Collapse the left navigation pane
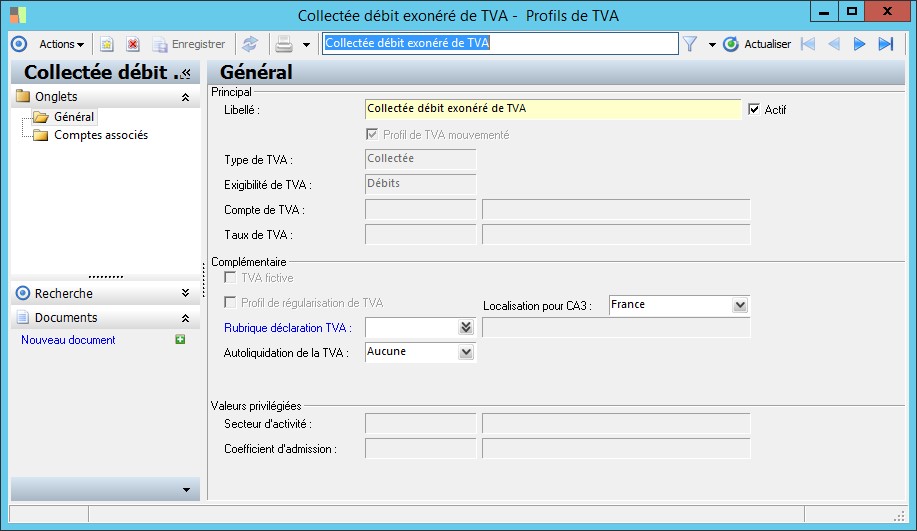 point(186,73)
